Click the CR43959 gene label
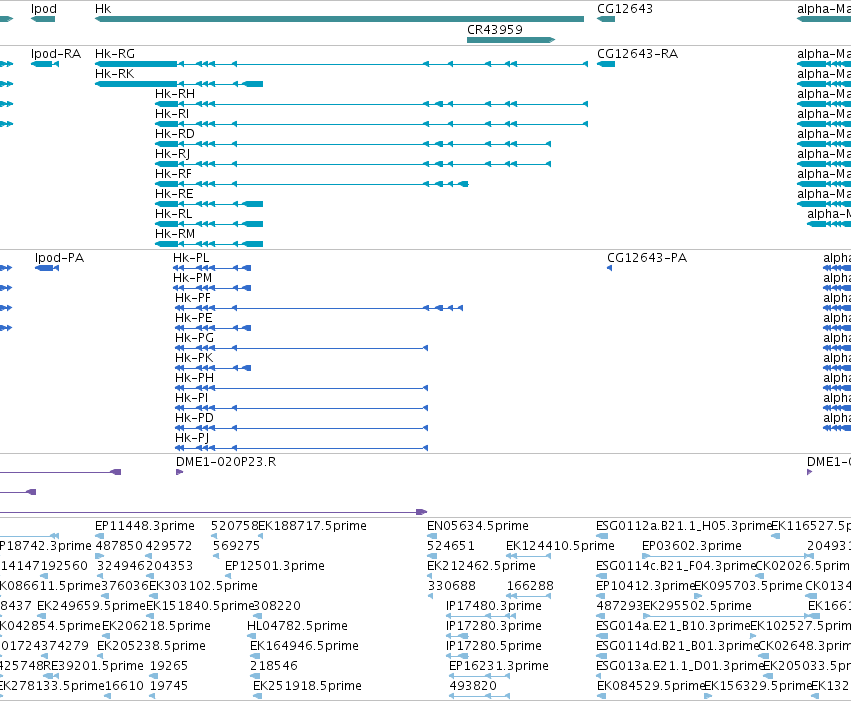The image size is (851, 701). point(494,29)
